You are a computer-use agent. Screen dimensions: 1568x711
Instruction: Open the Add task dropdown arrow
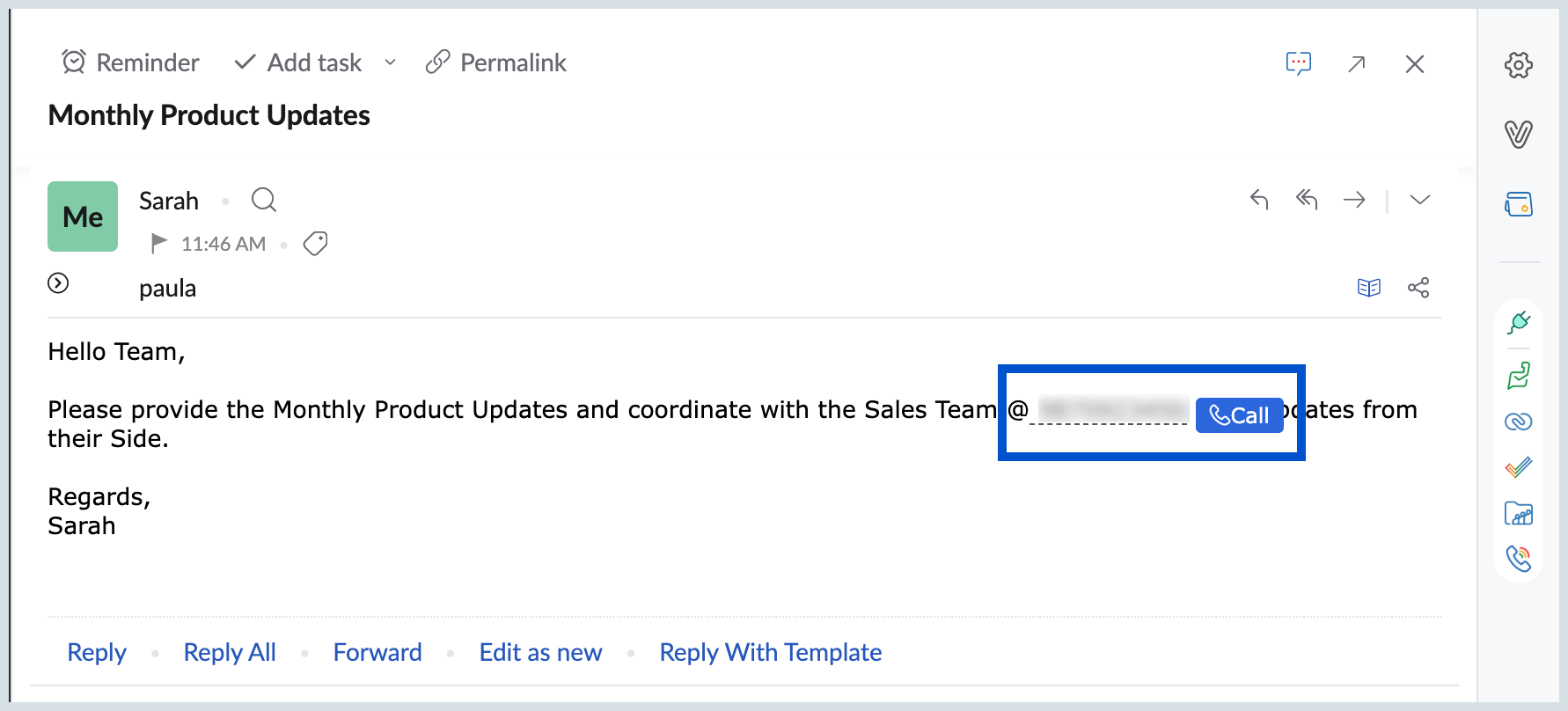(x=390, y=62)
